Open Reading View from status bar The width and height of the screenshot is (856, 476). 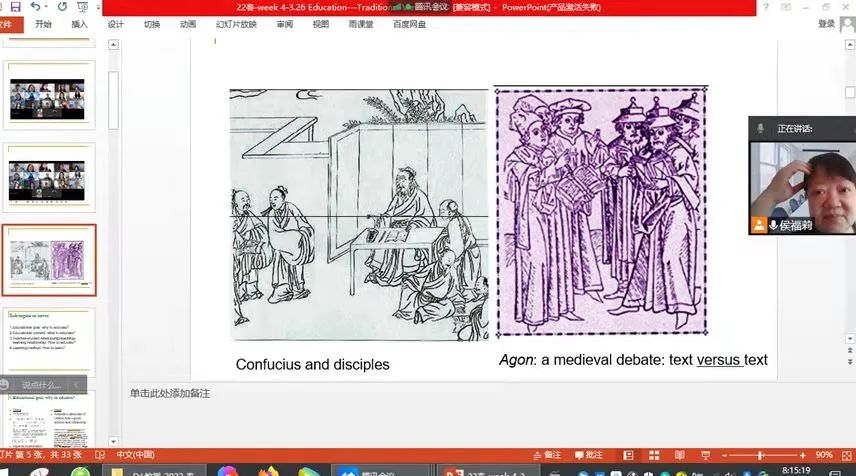(x=677, y=454)
